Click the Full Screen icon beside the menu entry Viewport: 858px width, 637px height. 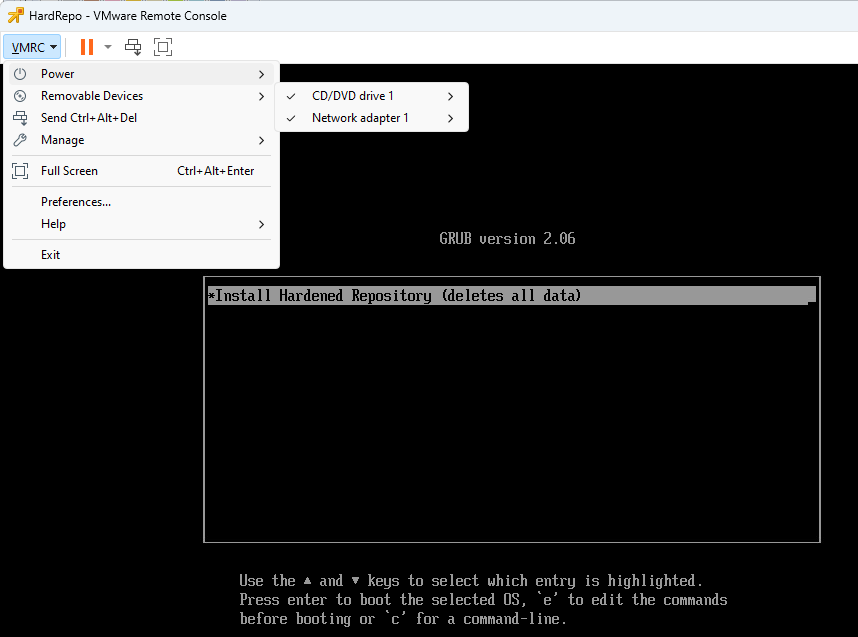[x=22, y=170]
